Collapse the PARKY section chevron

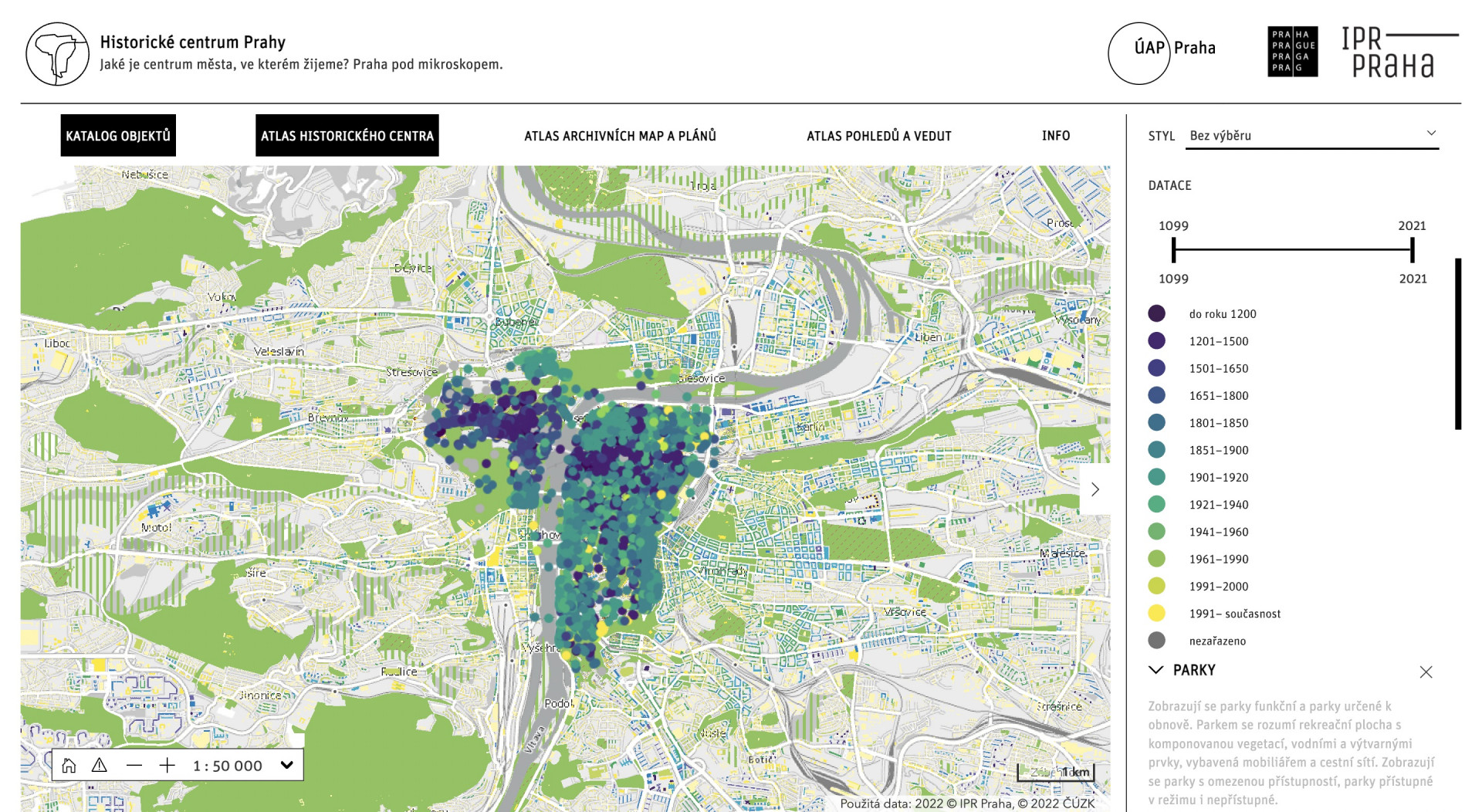(1156, 670)
